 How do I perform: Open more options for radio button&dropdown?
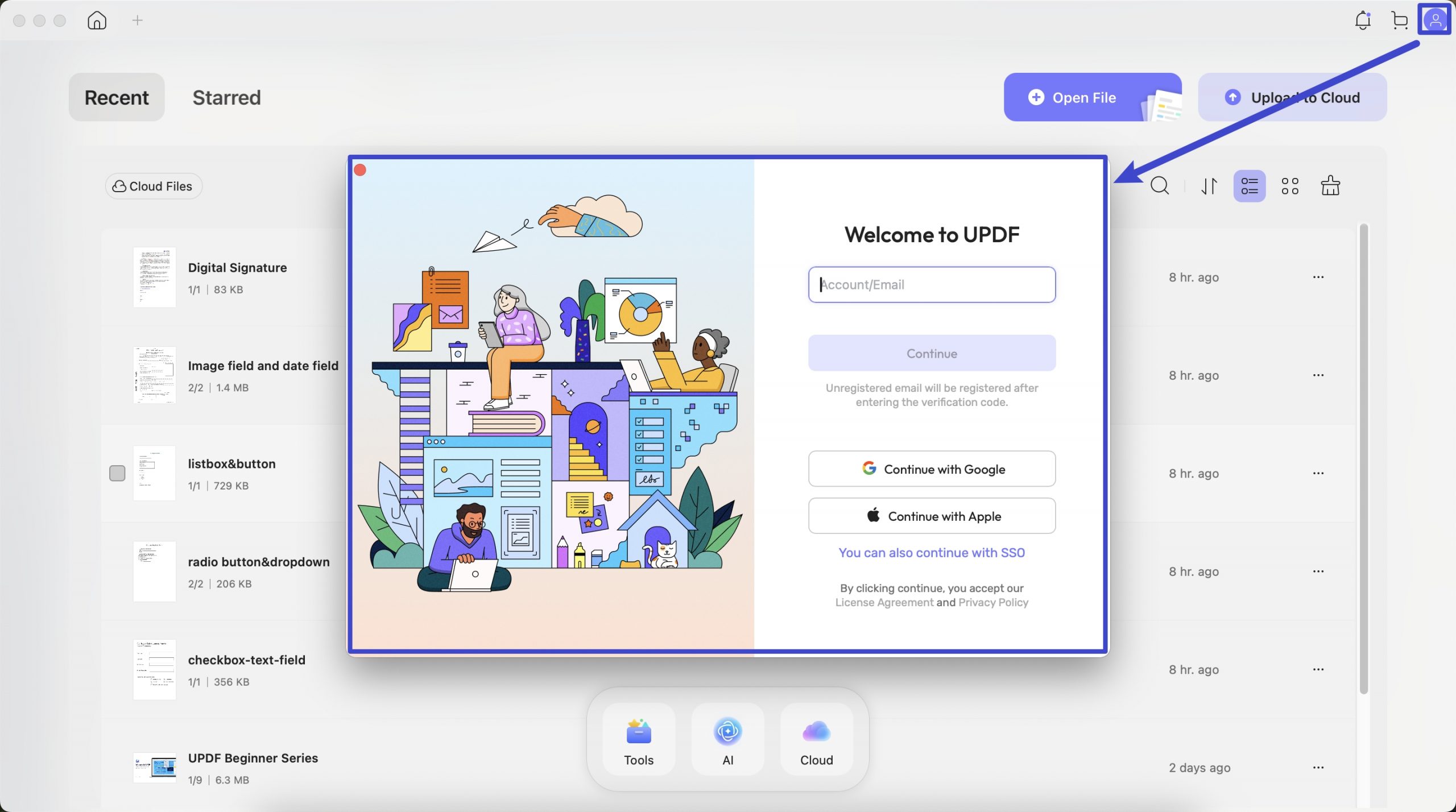click(x=1318, y=571)
